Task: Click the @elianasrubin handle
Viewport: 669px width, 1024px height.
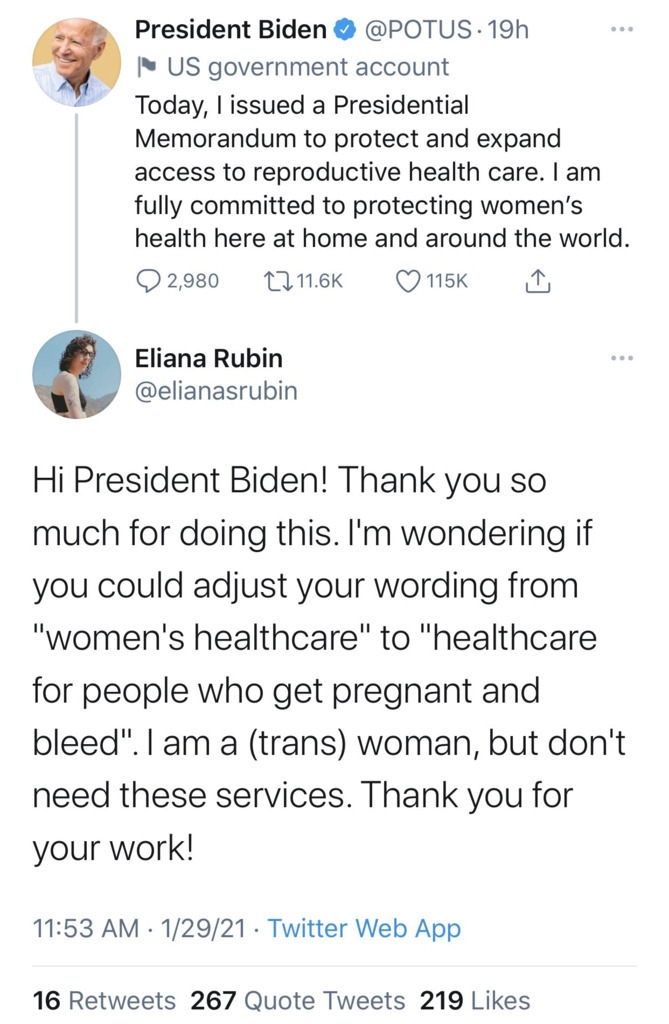Action: pos(216,391)
